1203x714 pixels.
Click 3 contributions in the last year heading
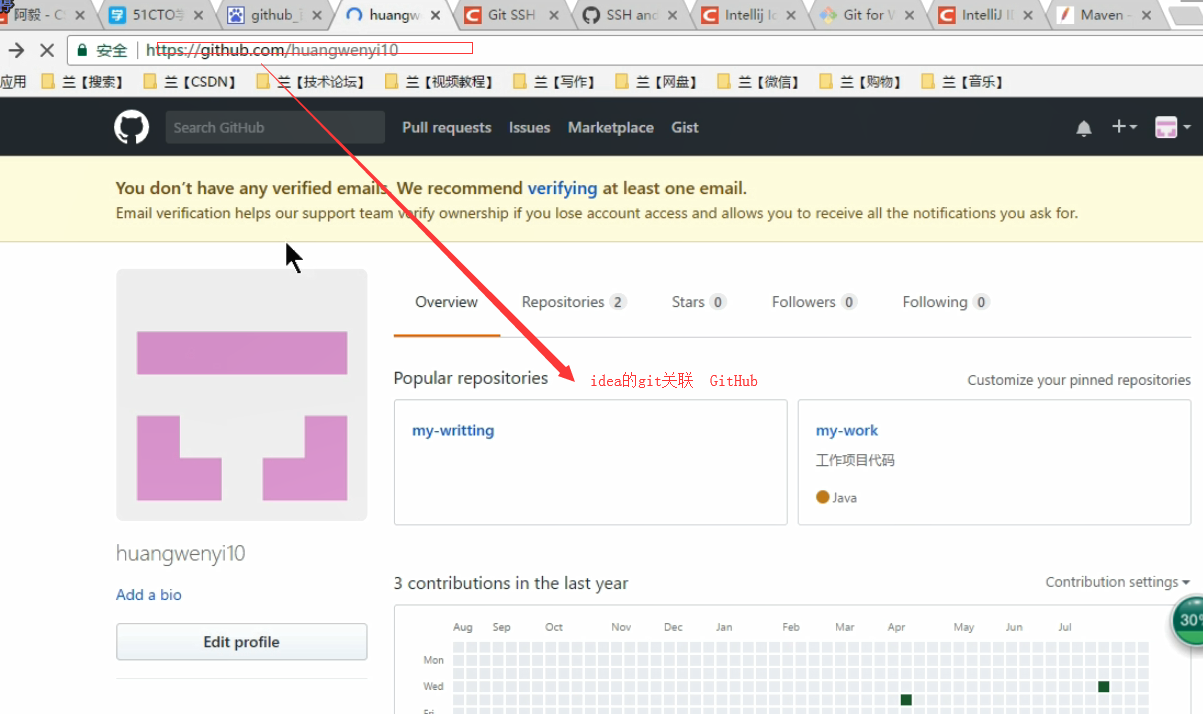(x=511, y=583)
